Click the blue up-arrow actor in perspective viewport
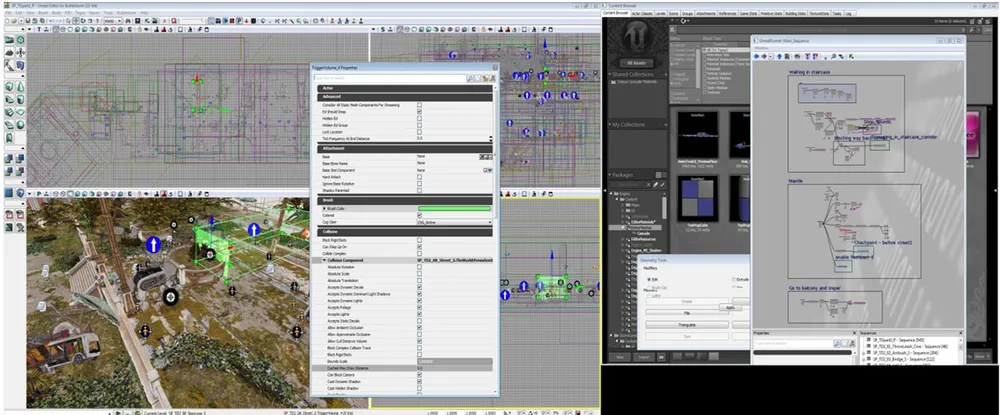Screen dimensions: 1000x415 tap(153, 244)
